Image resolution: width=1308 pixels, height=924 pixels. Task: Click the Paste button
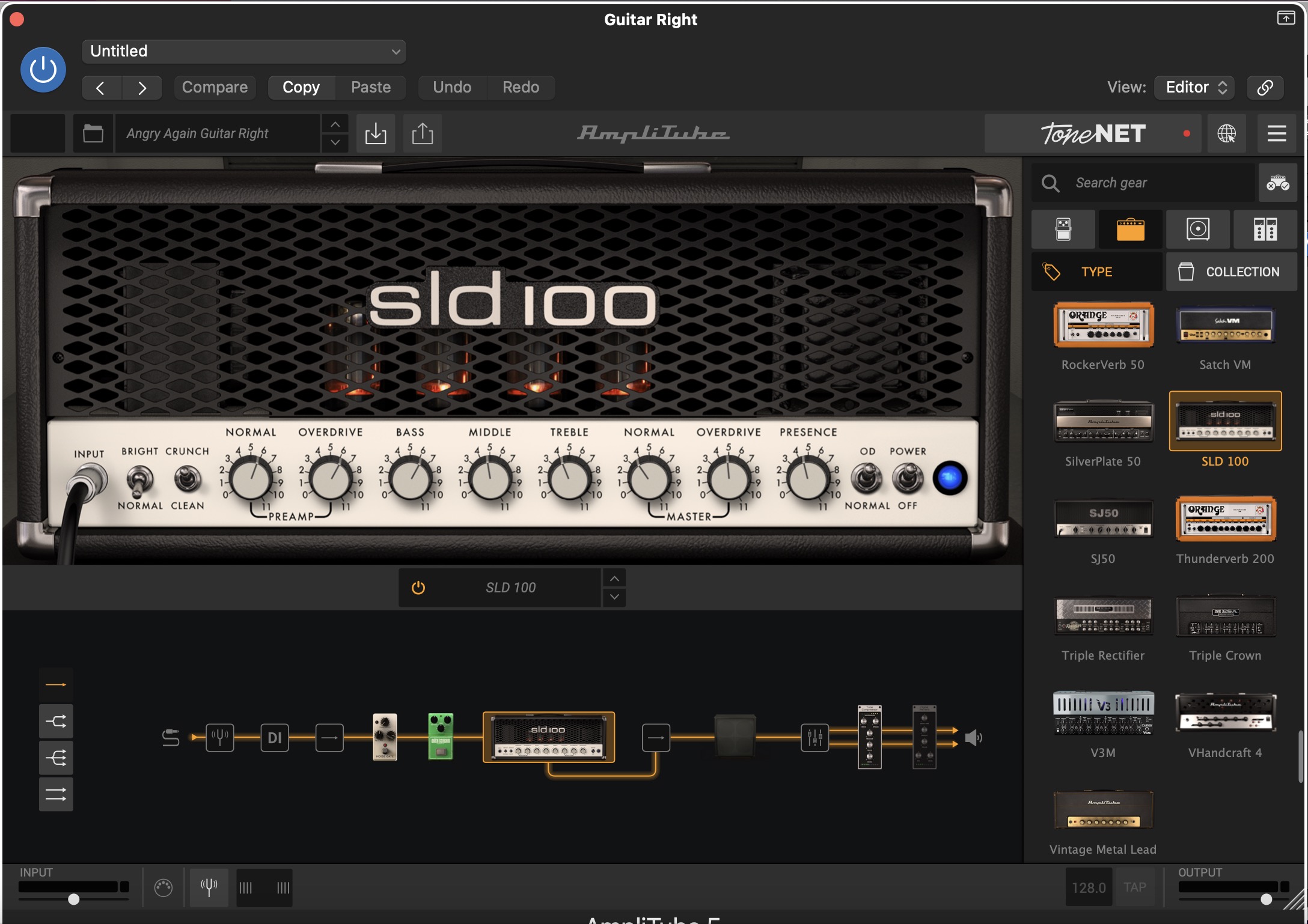click(371, 88)
